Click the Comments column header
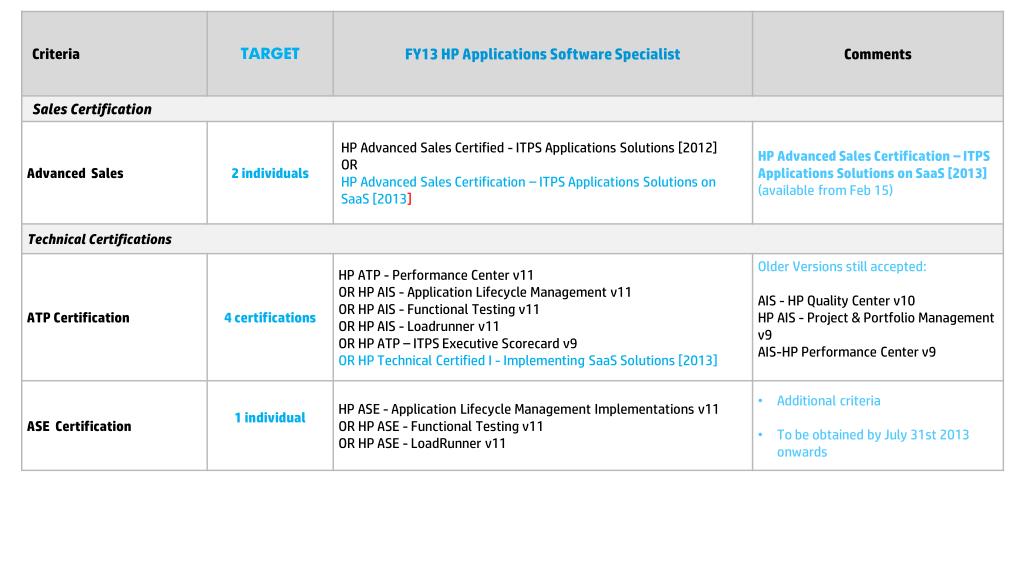This screenshot has height=576, width=1024. pos(877,54)
